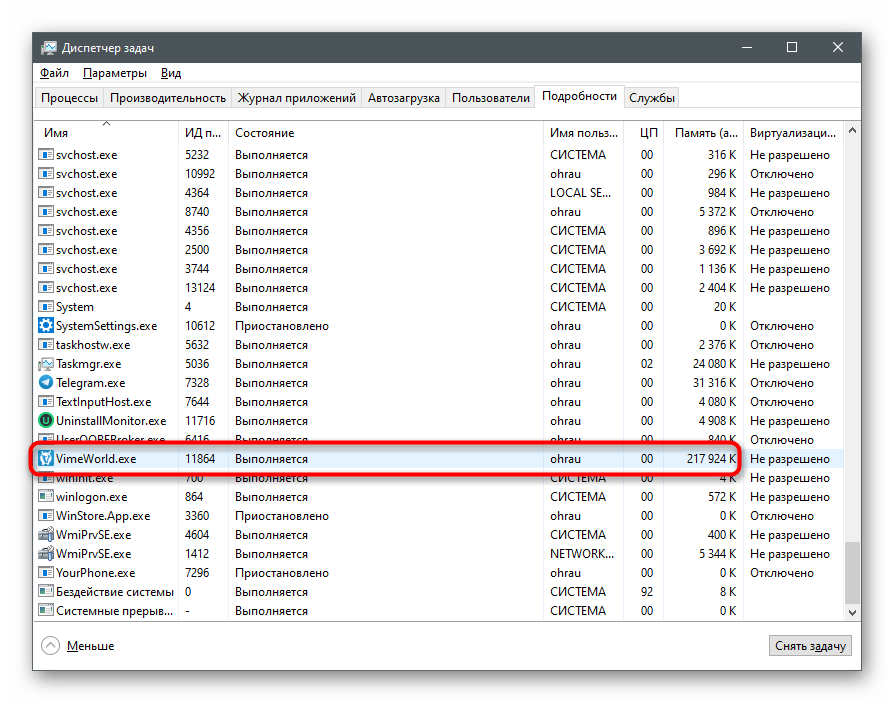Sort by the ИД процесса column header
Image resolution: width=894 pixels, height=703 pixels.
[203, 132]
